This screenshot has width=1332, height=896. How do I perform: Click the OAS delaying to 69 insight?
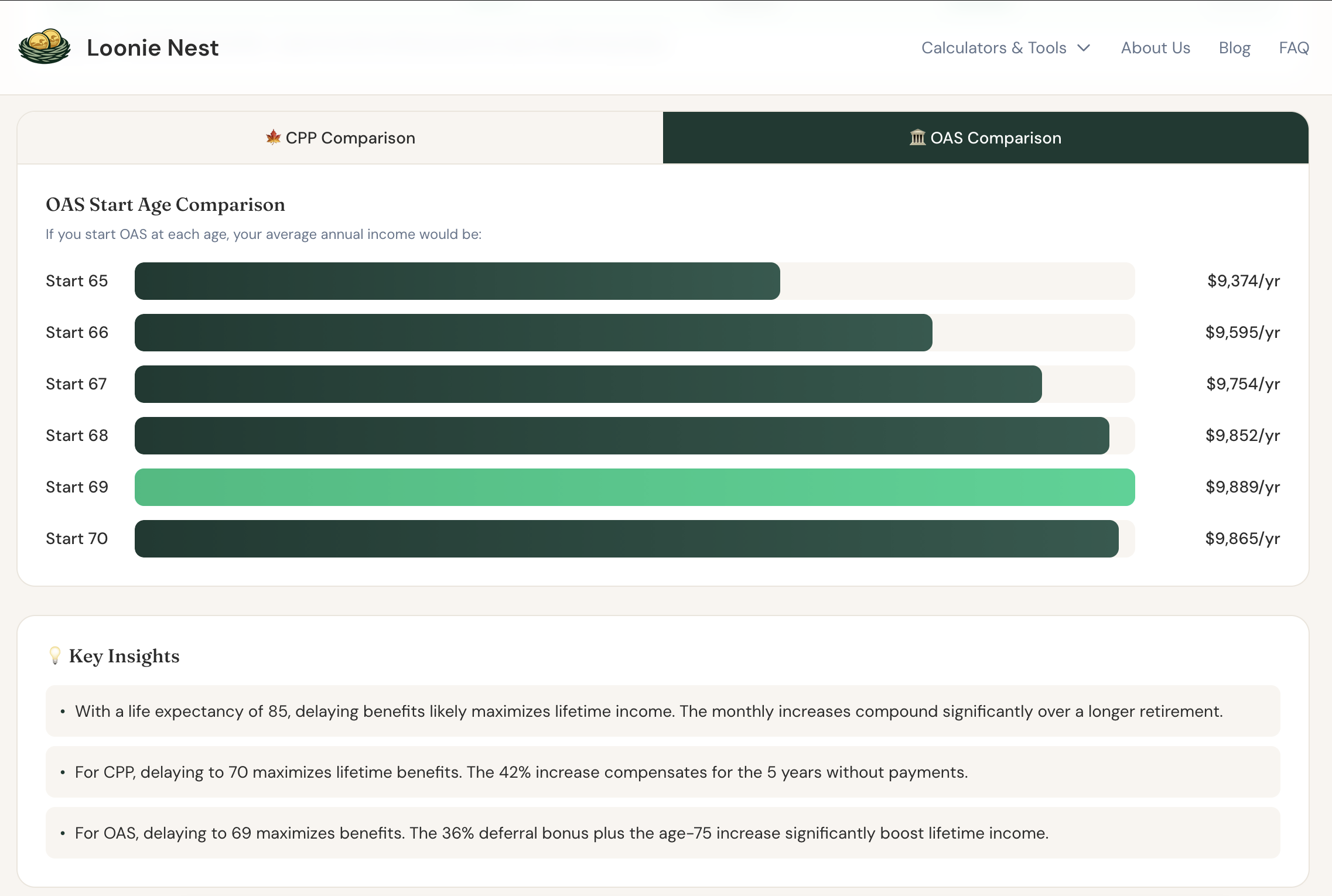tap(663, 833)
